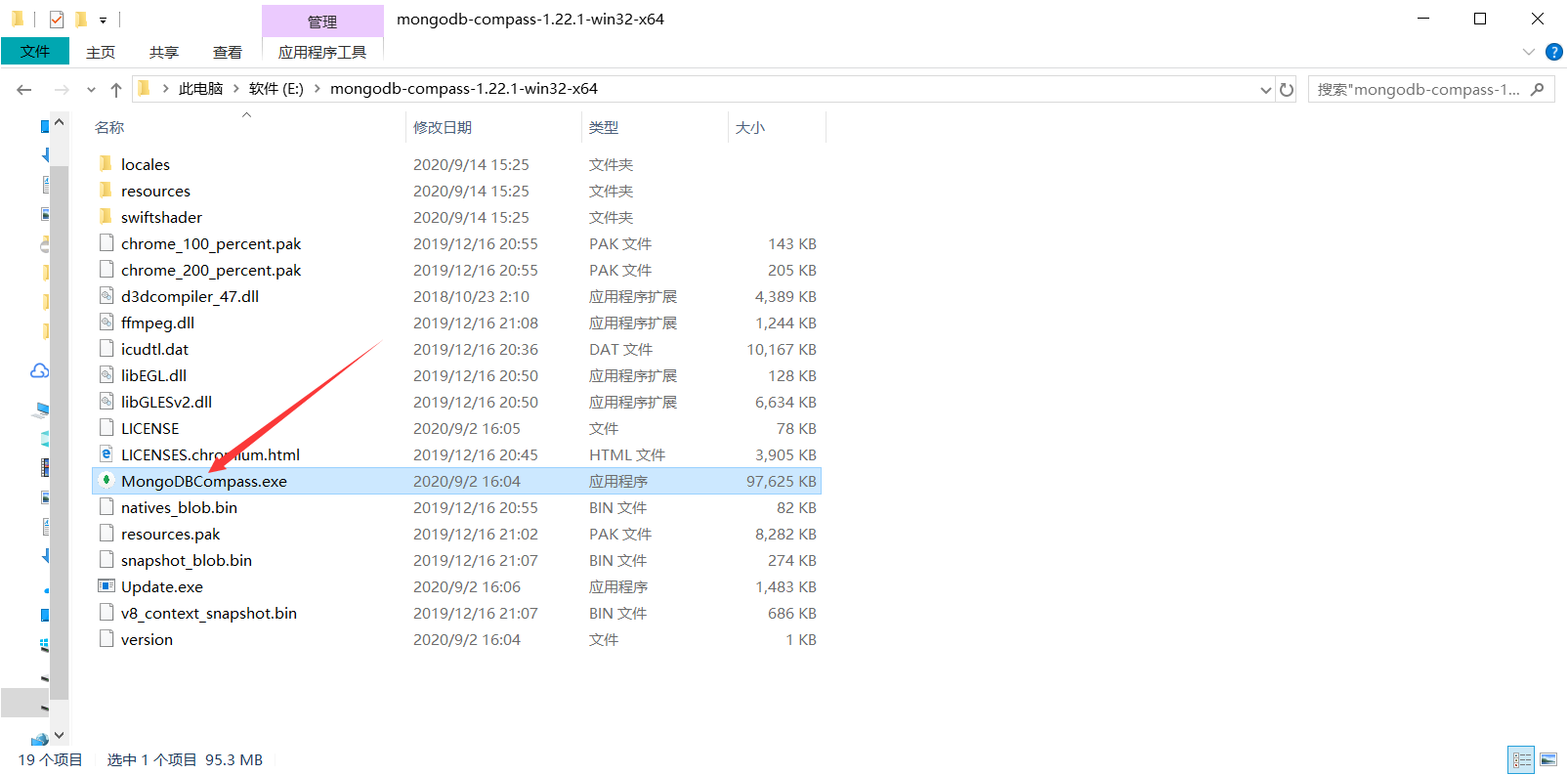Click the icudtl.dat file icon
This screenshot has width=1568, height=775.
(106, 349)
